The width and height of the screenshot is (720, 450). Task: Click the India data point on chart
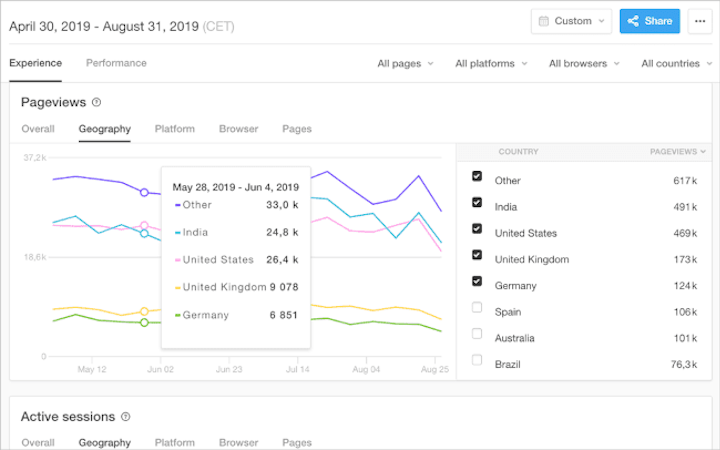click(x=144, y=234)
